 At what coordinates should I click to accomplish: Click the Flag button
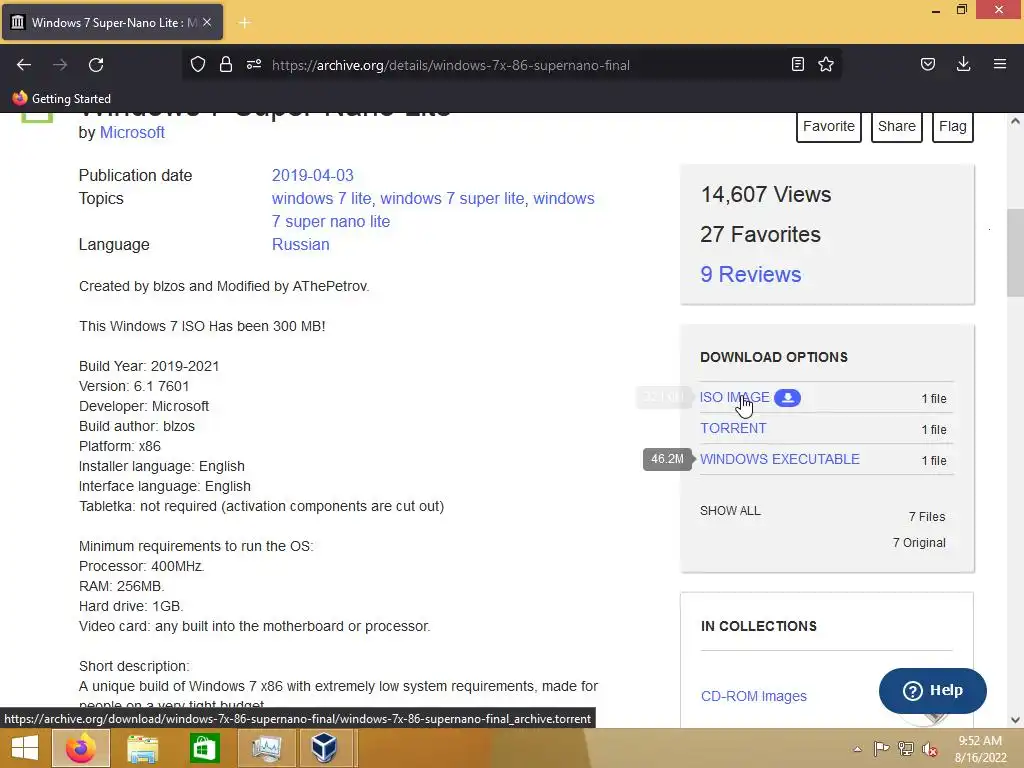pyautogui.click(x=953, y=126)
